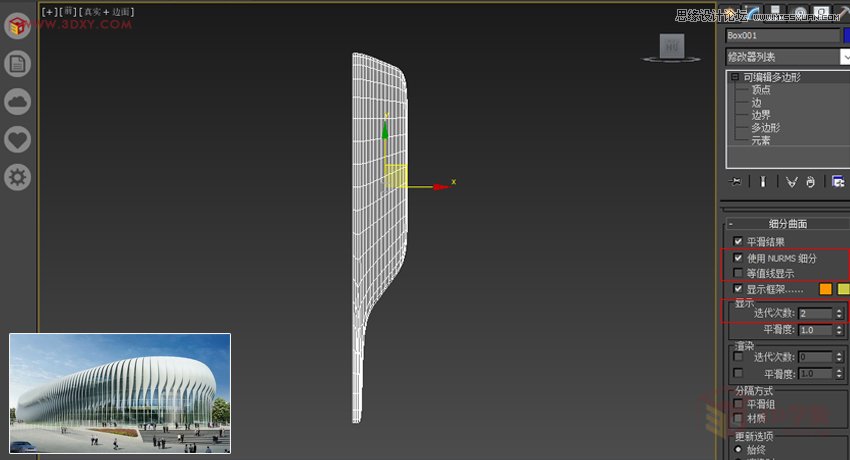Screen dimensions: 850x460
Task: Click the Box001 object name field
Action: [782, 35]
